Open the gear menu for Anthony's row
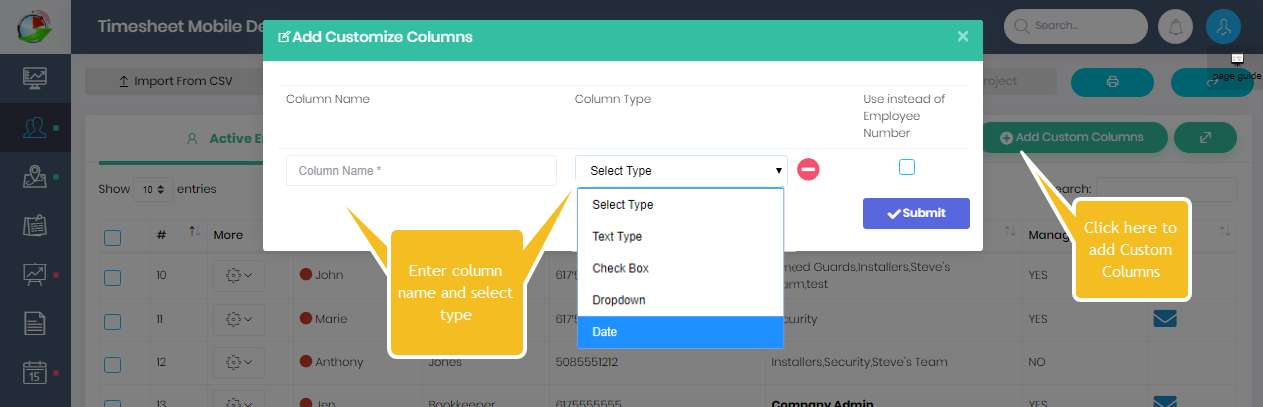 click(x=239, y=362)
